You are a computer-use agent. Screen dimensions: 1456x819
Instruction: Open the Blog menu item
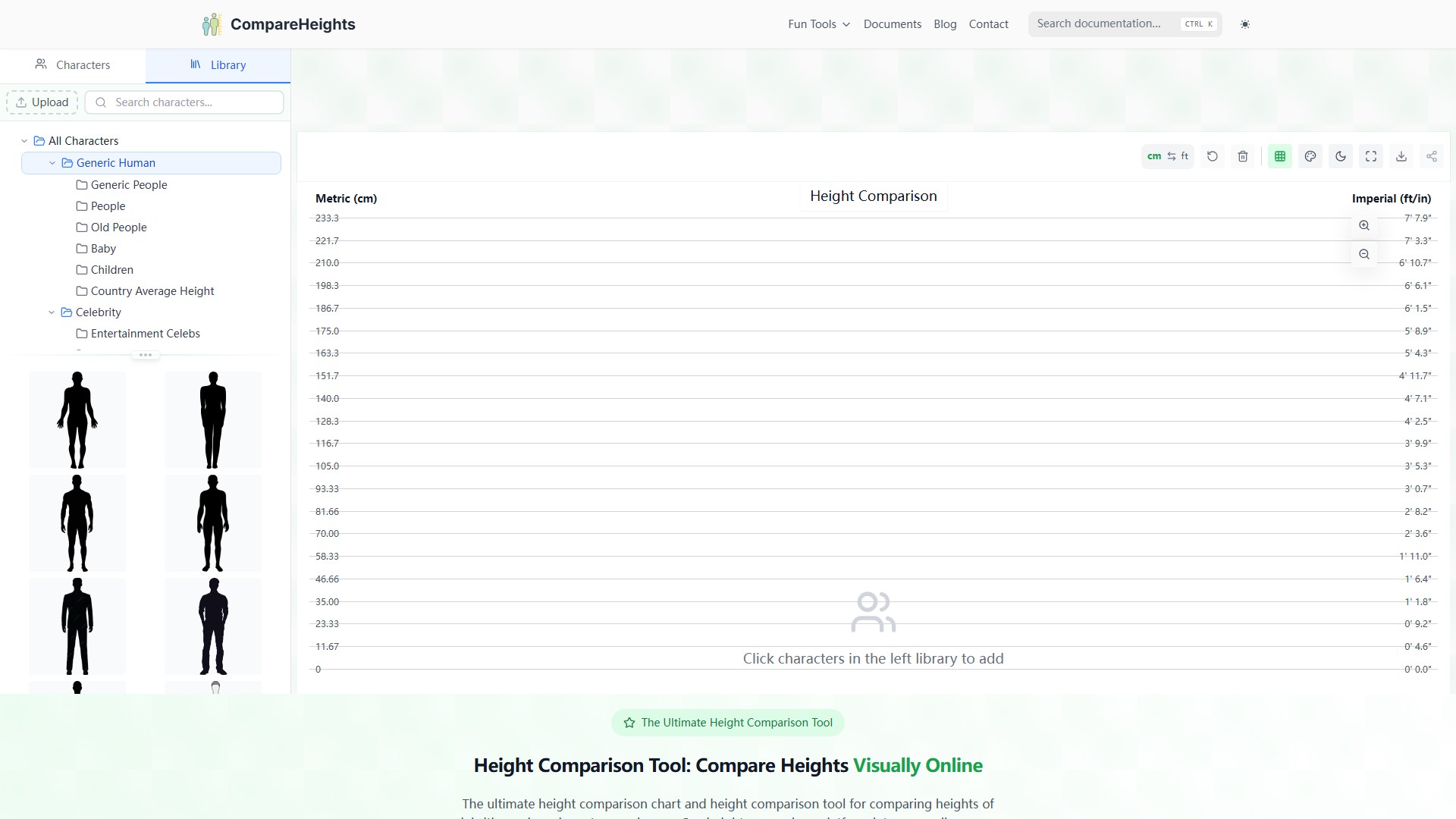[944, 24]
